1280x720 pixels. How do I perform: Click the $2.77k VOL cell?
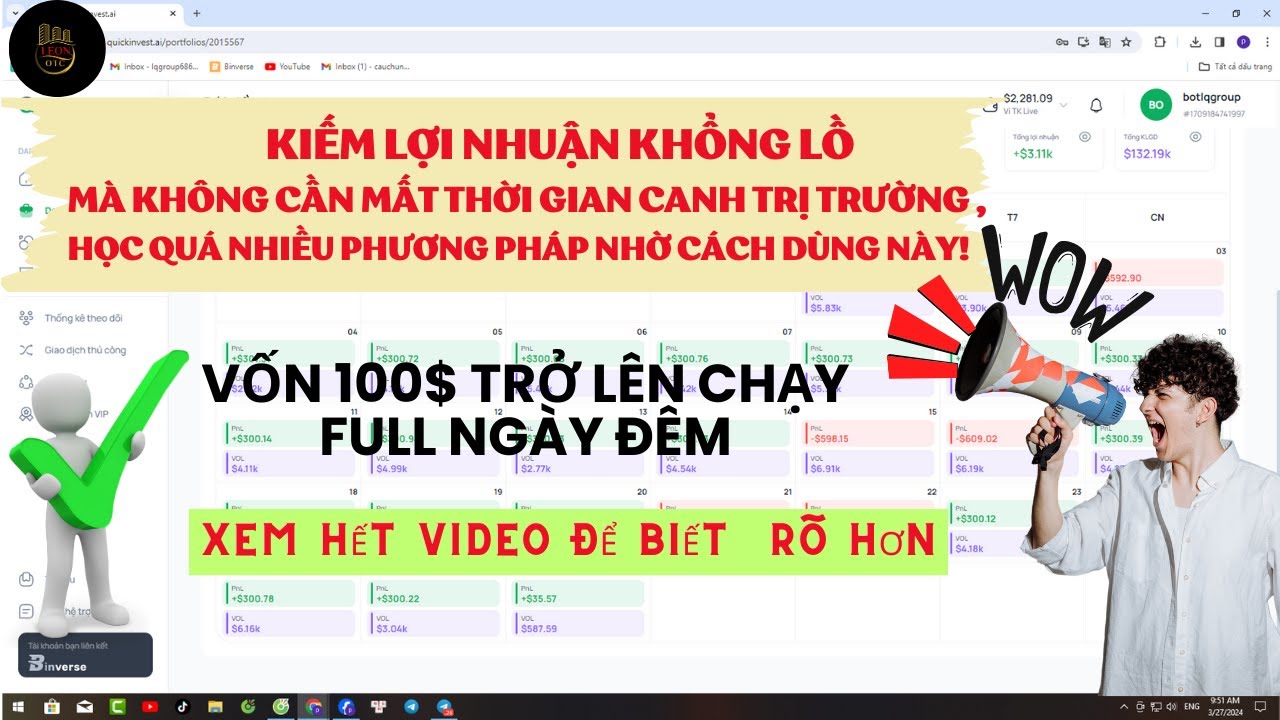pyautogui.click(x=579, y=463)
